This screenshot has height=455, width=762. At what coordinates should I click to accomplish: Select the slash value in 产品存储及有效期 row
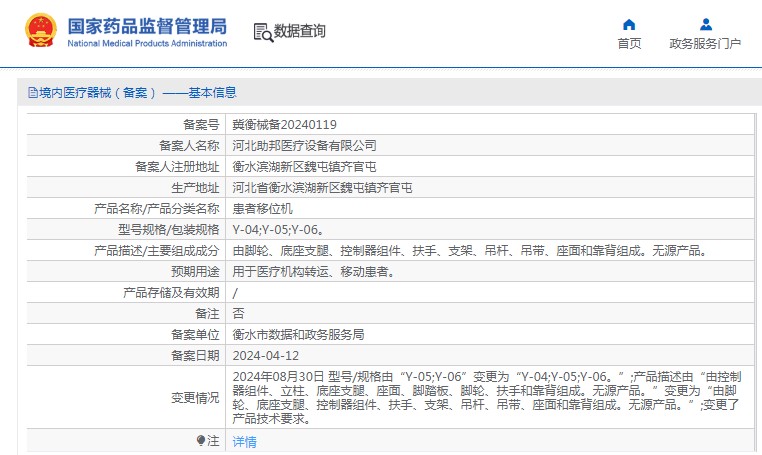[235, 293]
